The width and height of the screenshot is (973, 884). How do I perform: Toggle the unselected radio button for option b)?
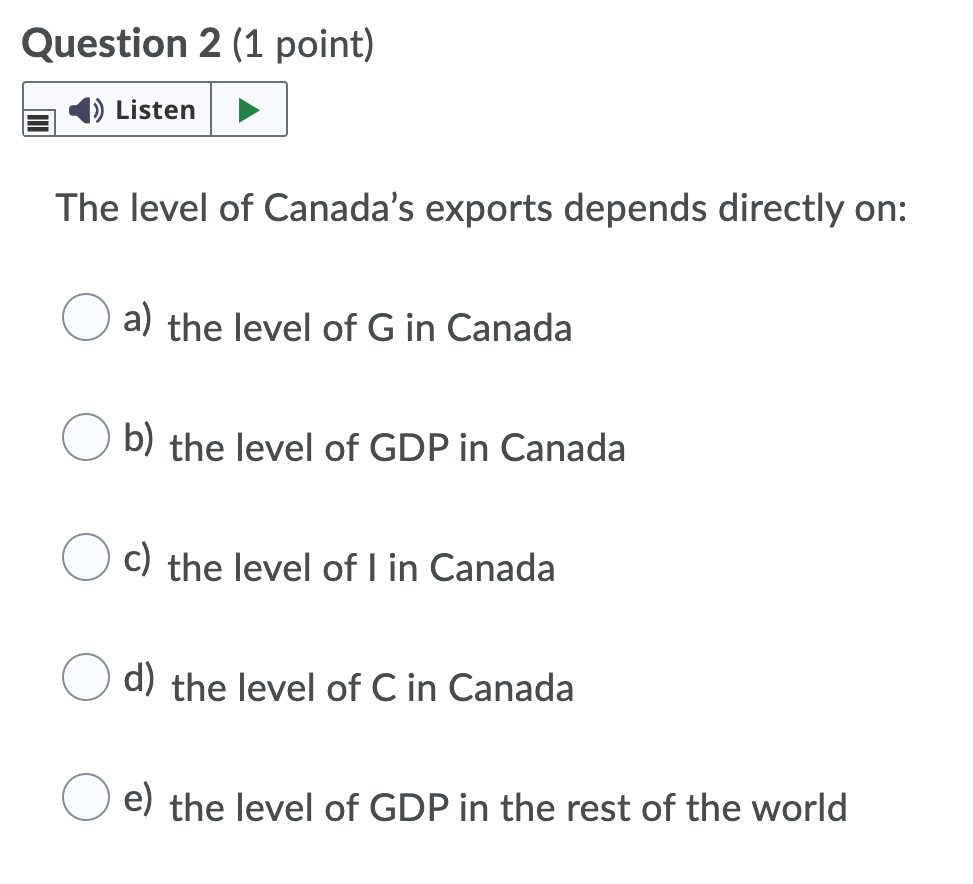tap(86, 437)
